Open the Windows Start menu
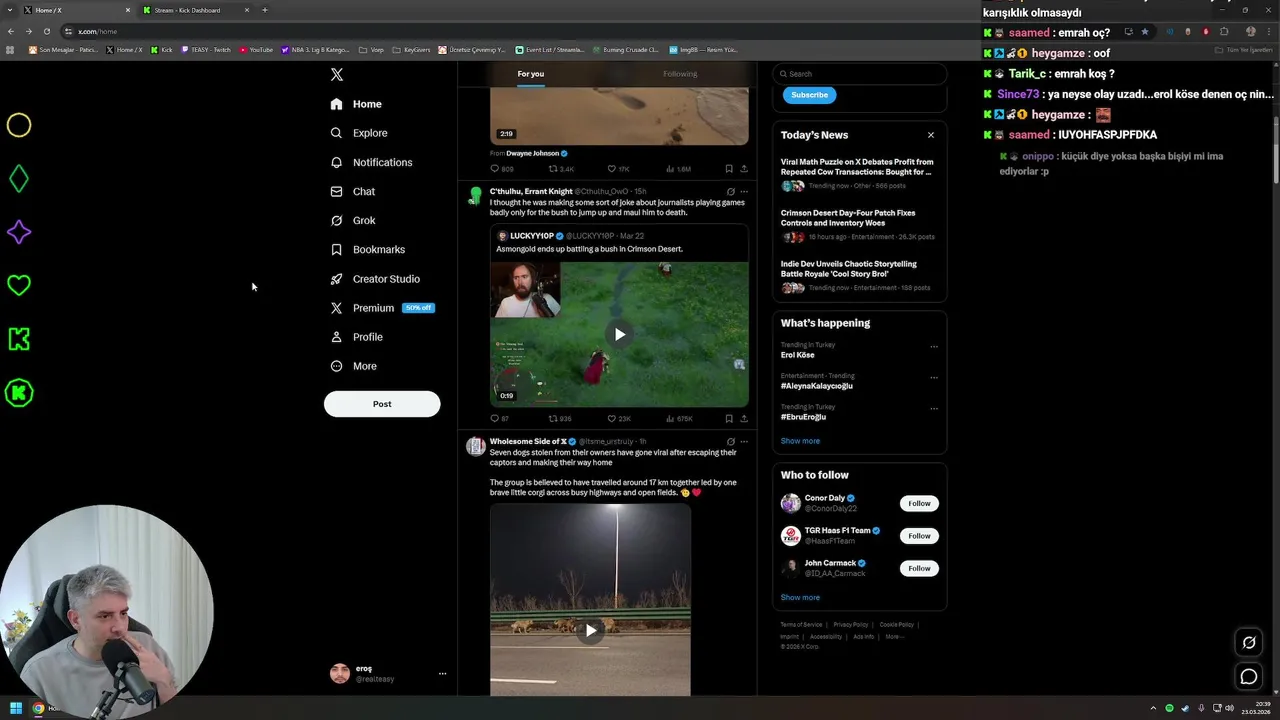This screenshot has height=720, width=1280. click(x=16, y=708)
